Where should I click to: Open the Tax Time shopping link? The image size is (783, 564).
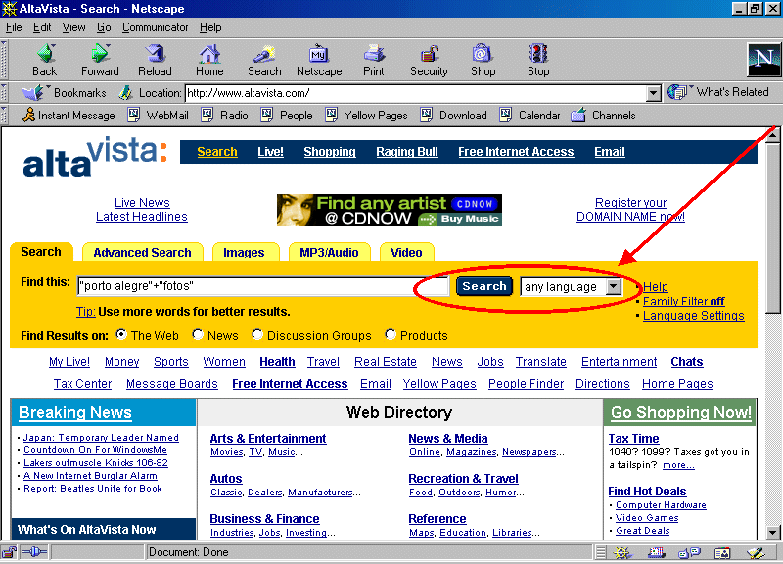pyautogui.click(x=634, y=439)
